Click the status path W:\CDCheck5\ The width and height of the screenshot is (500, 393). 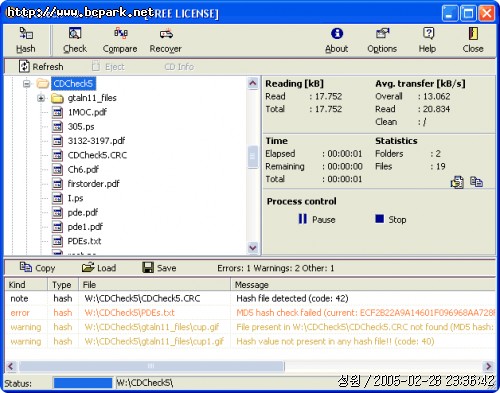point(145,383)
